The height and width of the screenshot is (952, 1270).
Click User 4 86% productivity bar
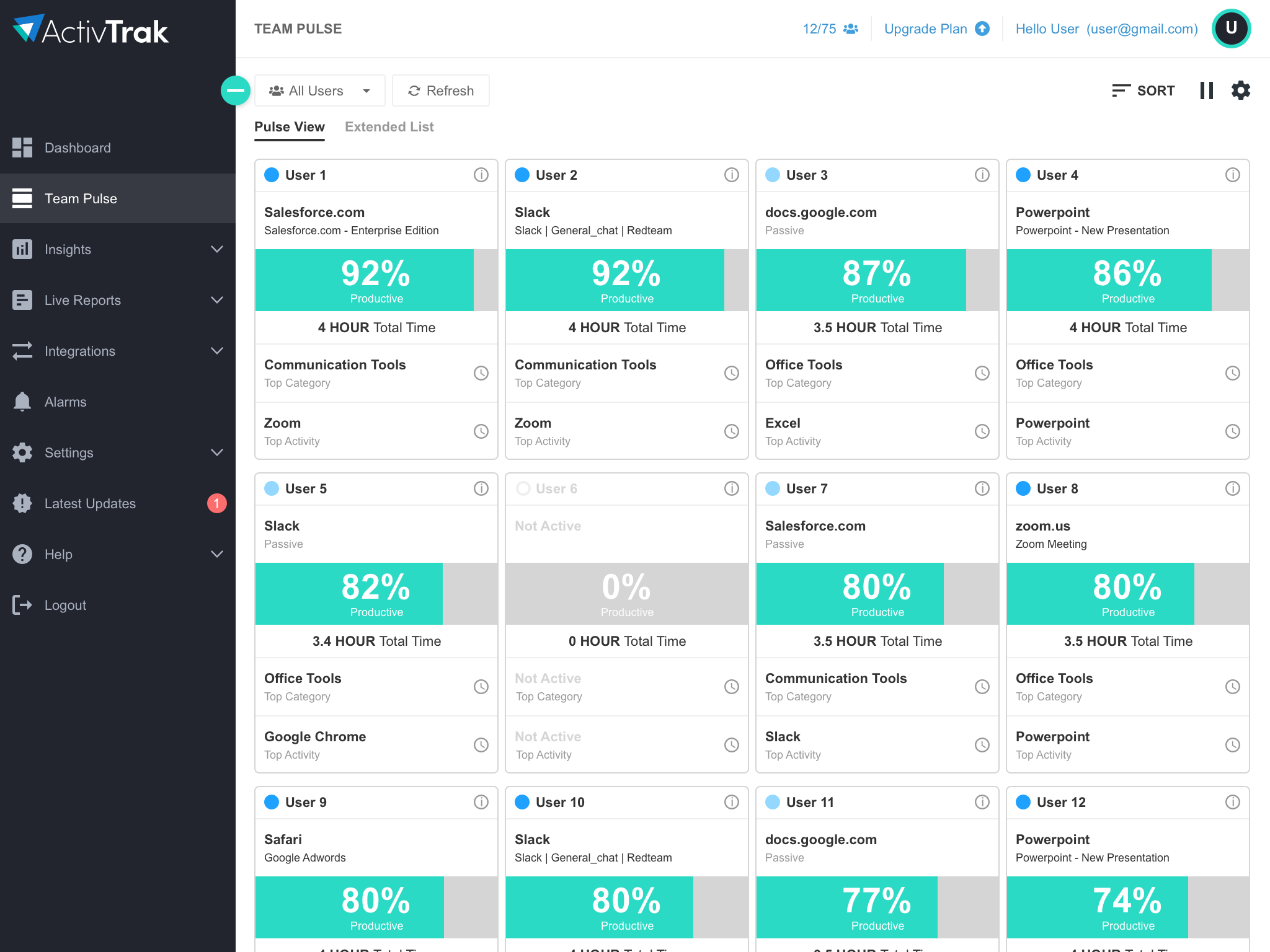(1128, 280)
